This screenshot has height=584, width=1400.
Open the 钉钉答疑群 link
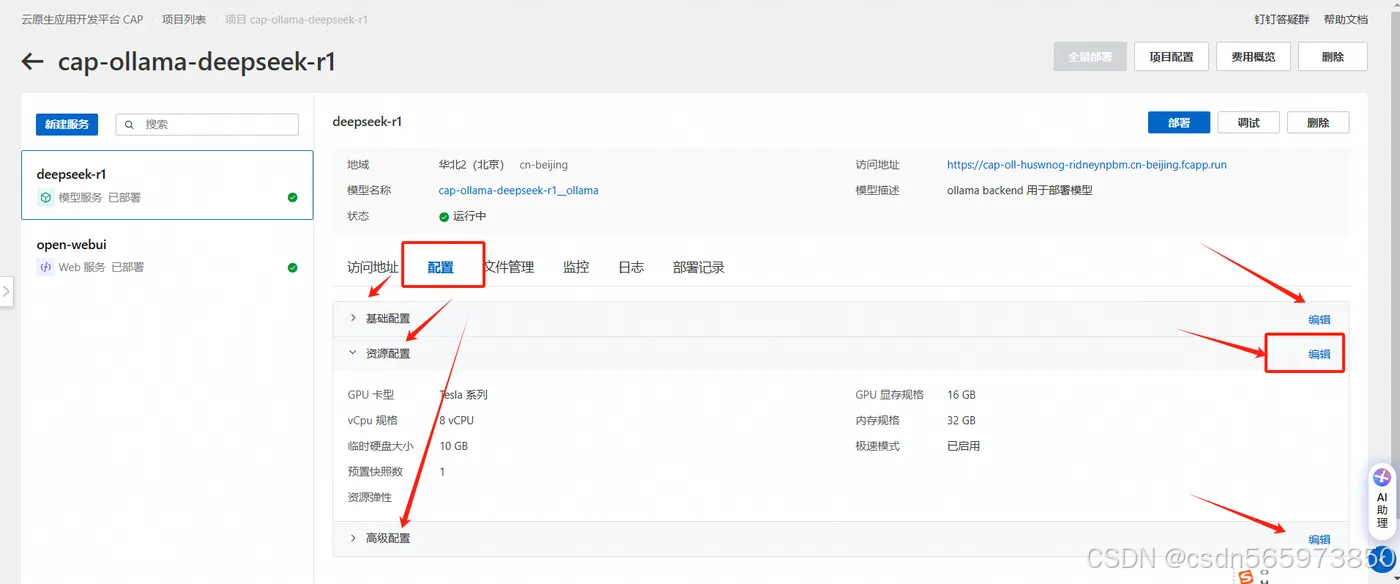pos(1282,19)
